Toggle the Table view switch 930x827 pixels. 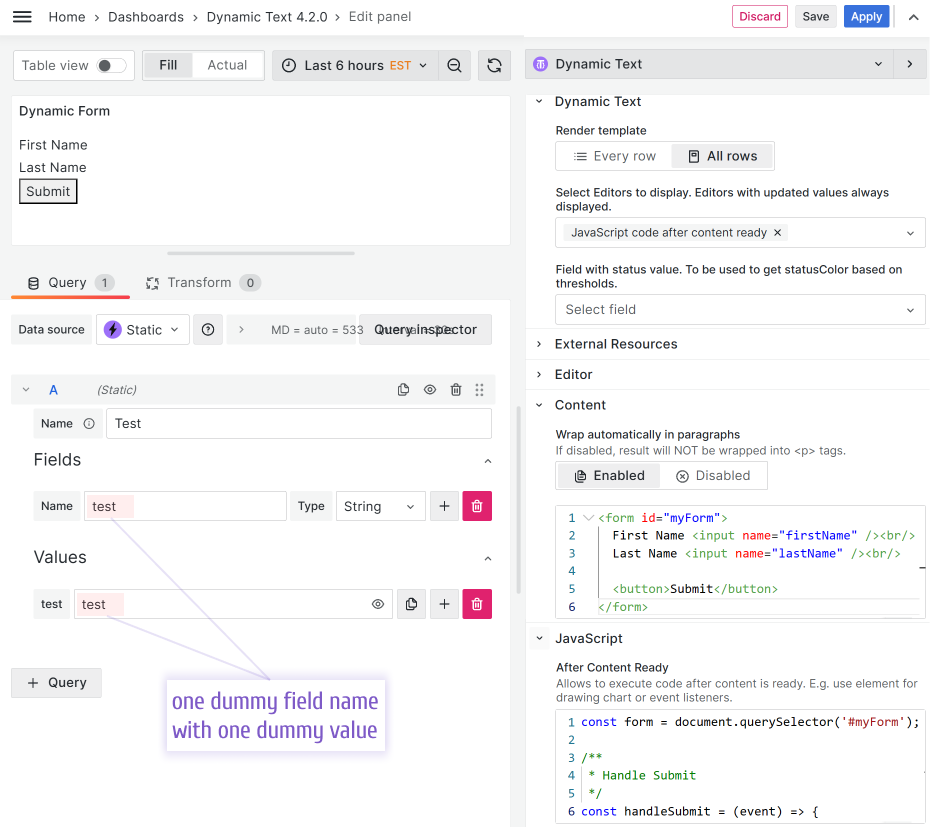click(x=103, y=64)
